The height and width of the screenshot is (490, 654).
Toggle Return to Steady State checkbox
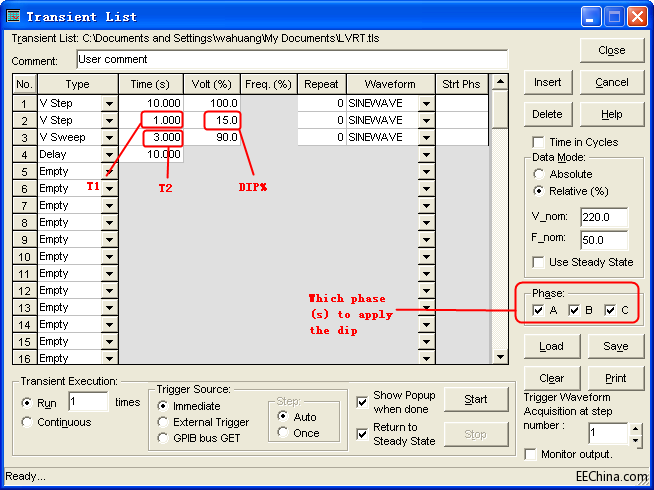[x=362, y=434]
